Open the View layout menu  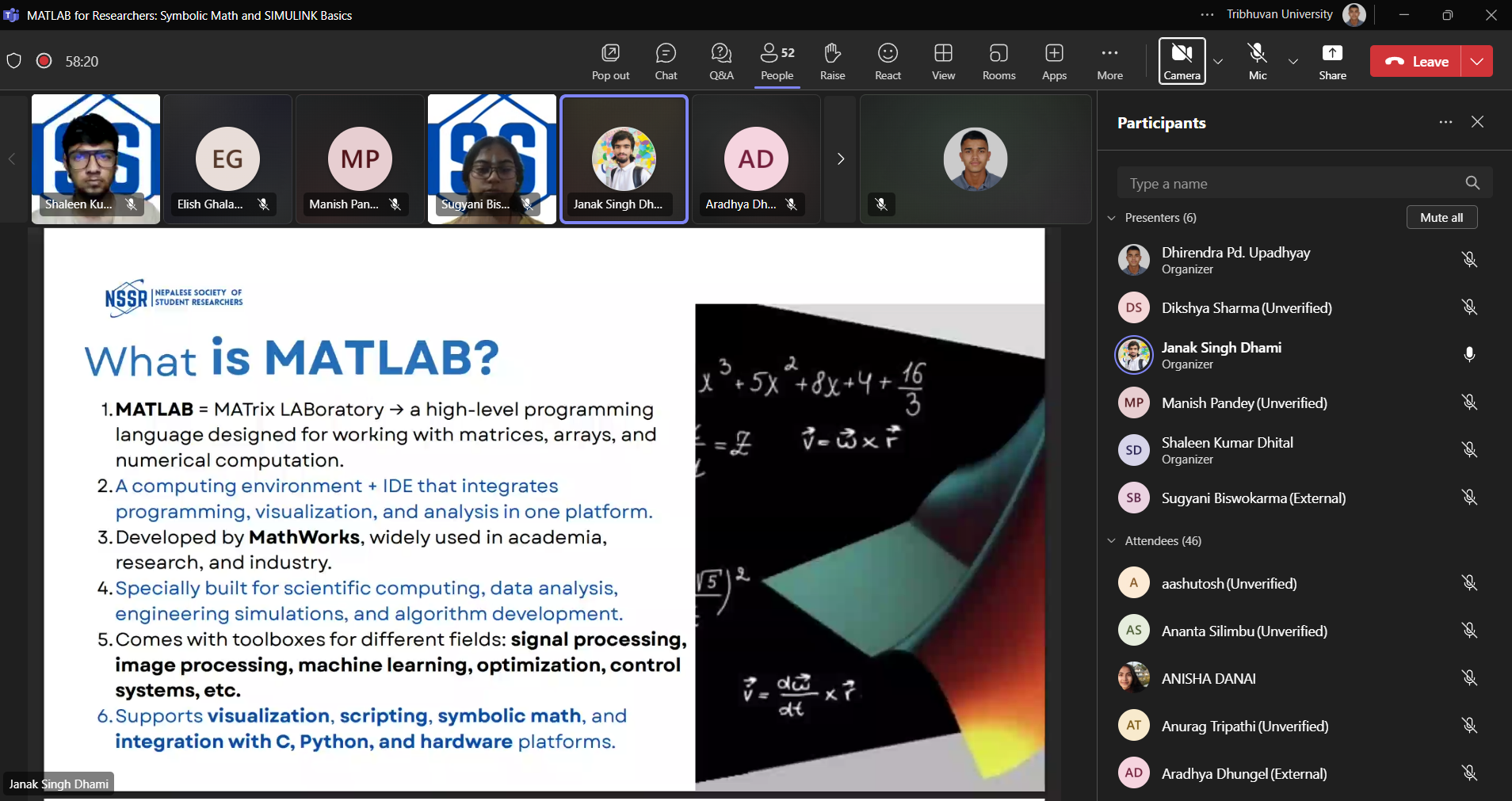click(x=943, y=62)
